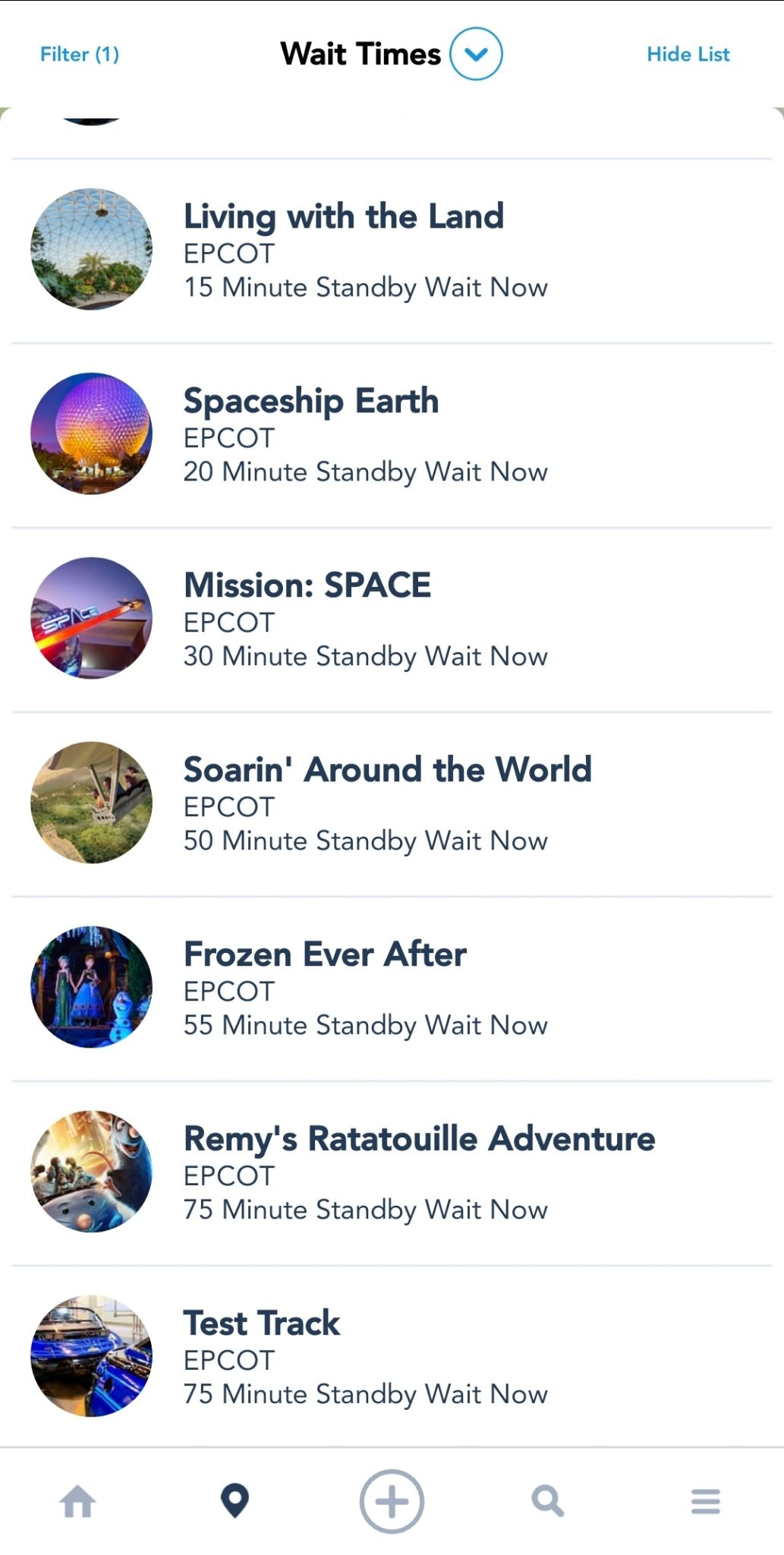Expand the Wait Times dropdown chevron
784x1555 pixels.
tap(476, 54)
